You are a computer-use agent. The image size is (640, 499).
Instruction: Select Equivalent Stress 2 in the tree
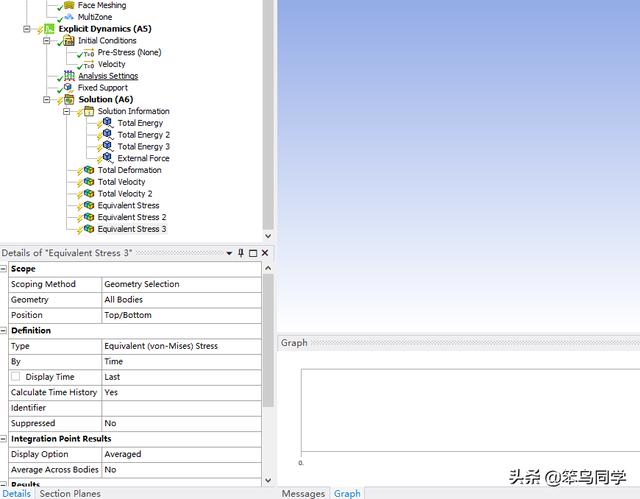(131, 217)
